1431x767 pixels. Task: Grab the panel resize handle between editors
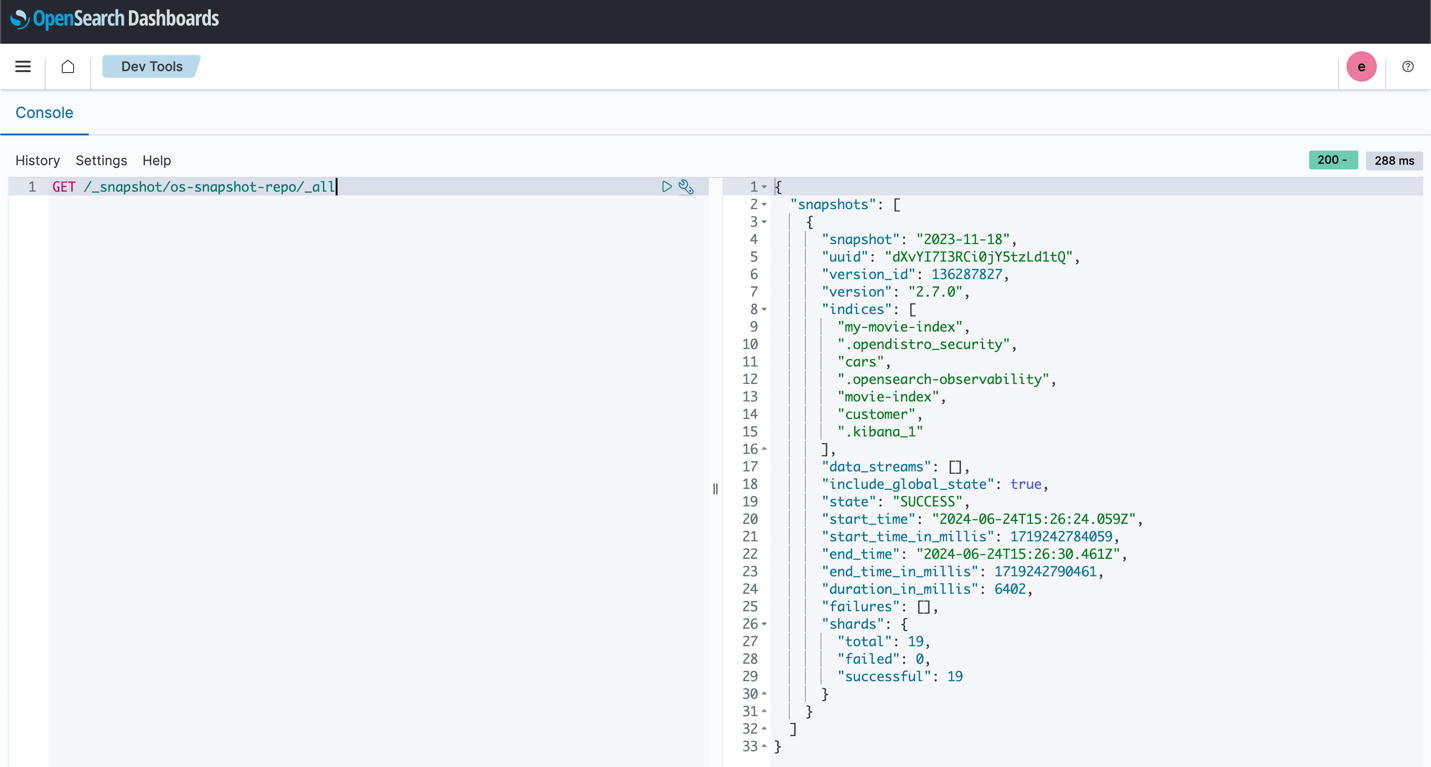[x=715, y=489]
